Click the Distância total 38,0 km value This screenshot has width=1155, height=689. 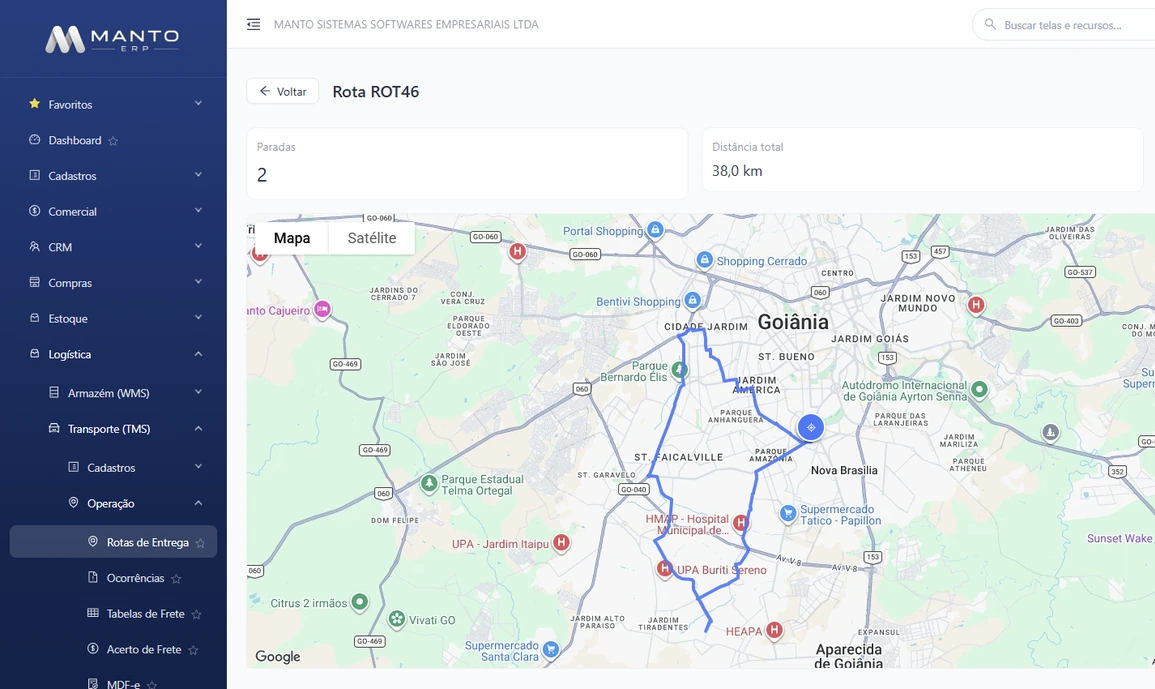(x=737, y=171)
